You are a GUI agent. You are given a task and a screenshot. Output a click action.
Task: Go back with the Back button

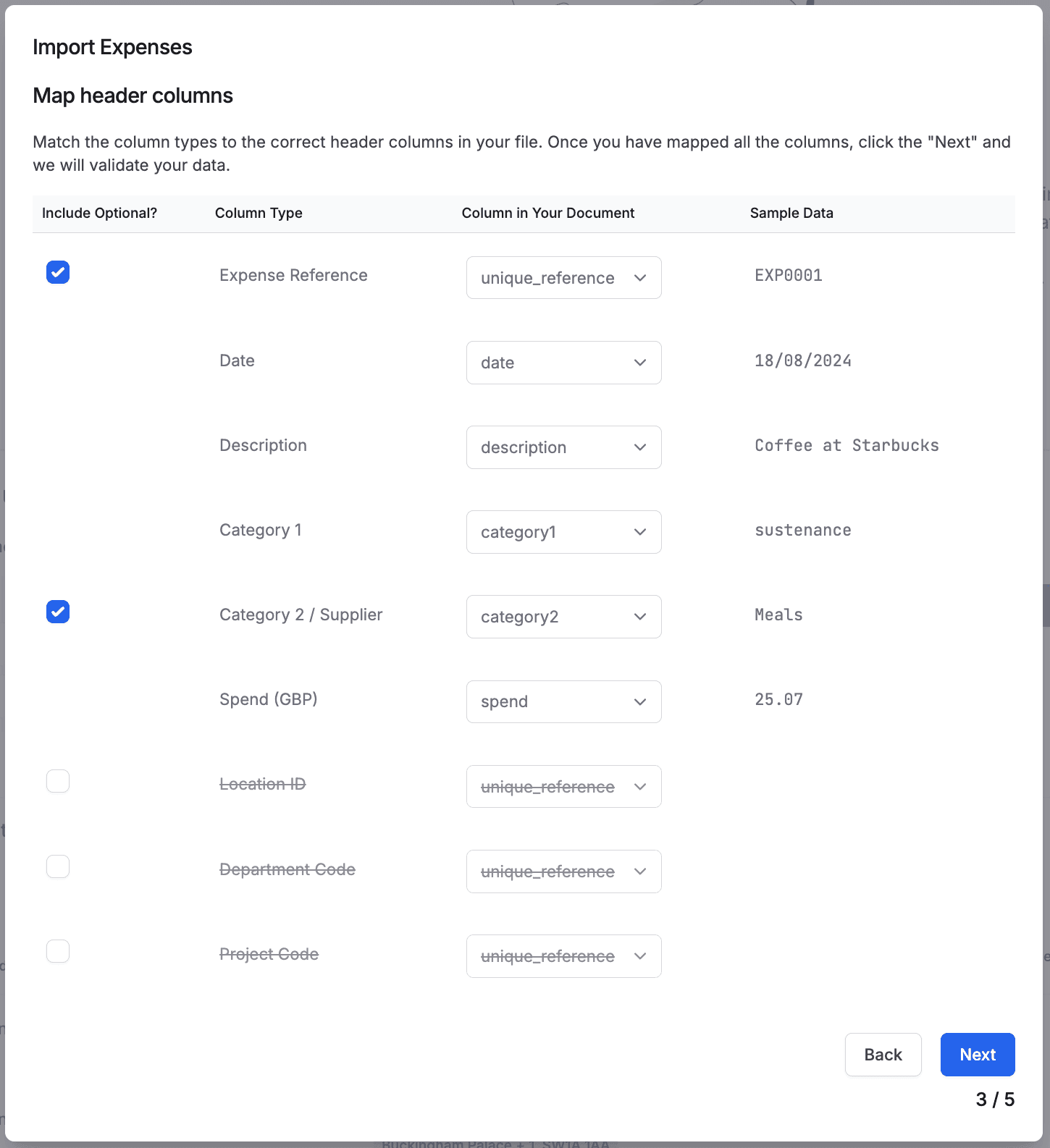[x=883, y=1055]
